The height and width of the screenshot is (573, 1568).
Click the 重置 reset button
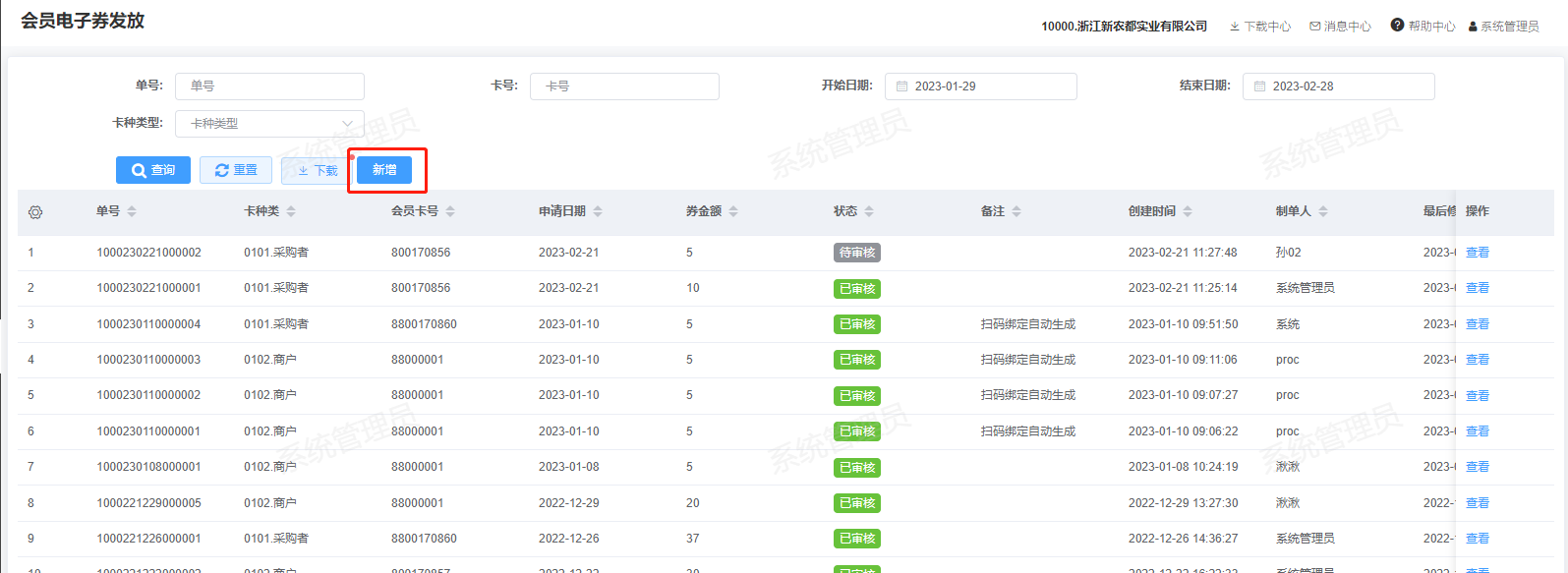(236, 170)
